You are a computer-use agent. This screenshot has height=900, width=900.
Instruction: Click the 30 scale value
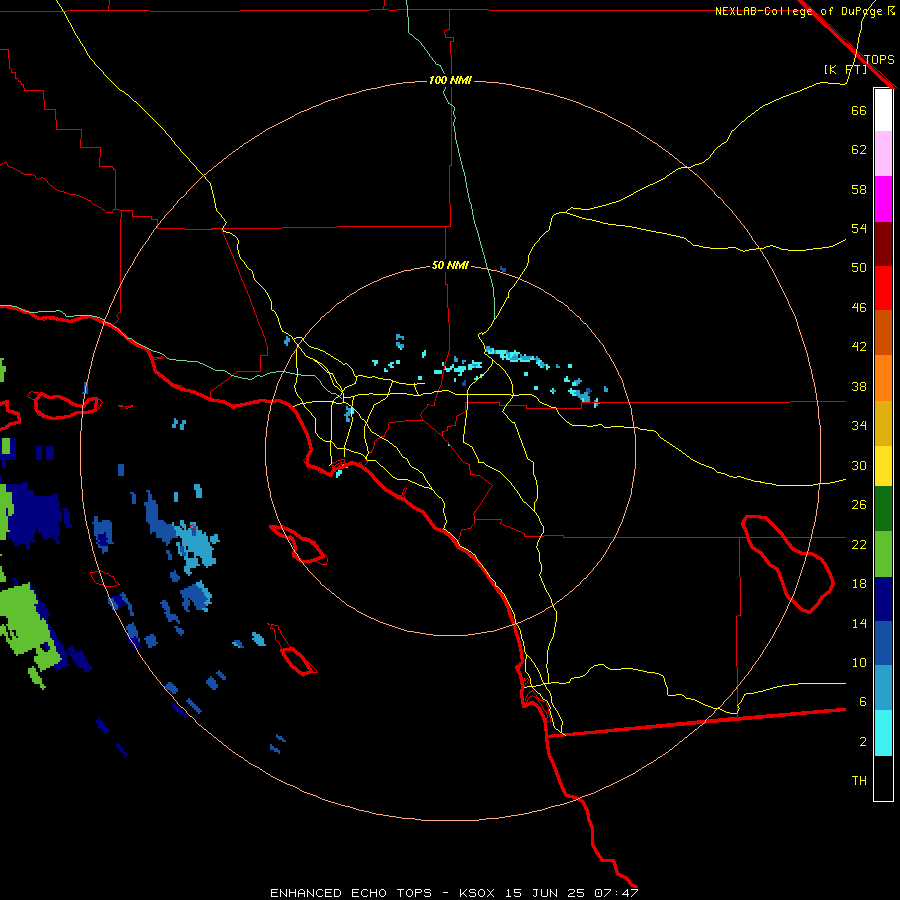point(859,465)
